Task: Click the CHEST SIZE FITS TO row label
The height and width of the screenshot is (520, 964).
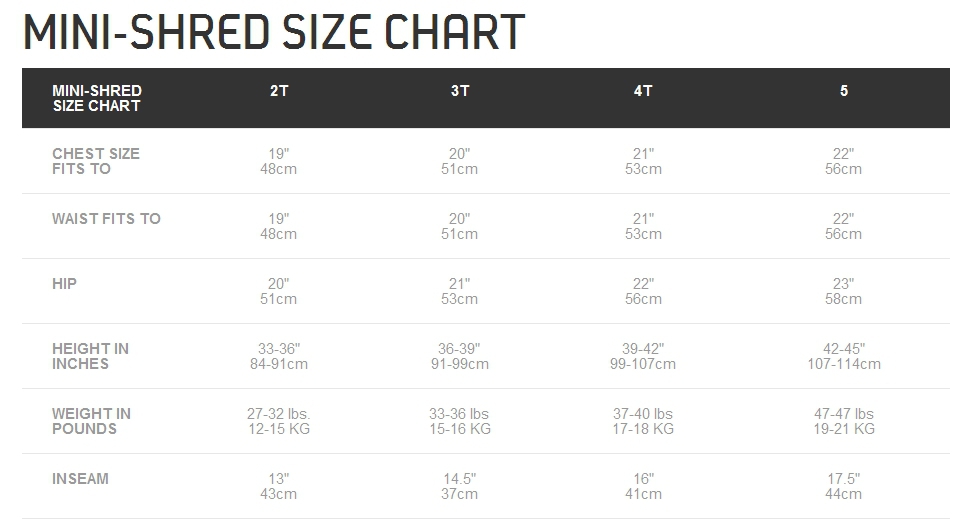Action: click(96, 161)
